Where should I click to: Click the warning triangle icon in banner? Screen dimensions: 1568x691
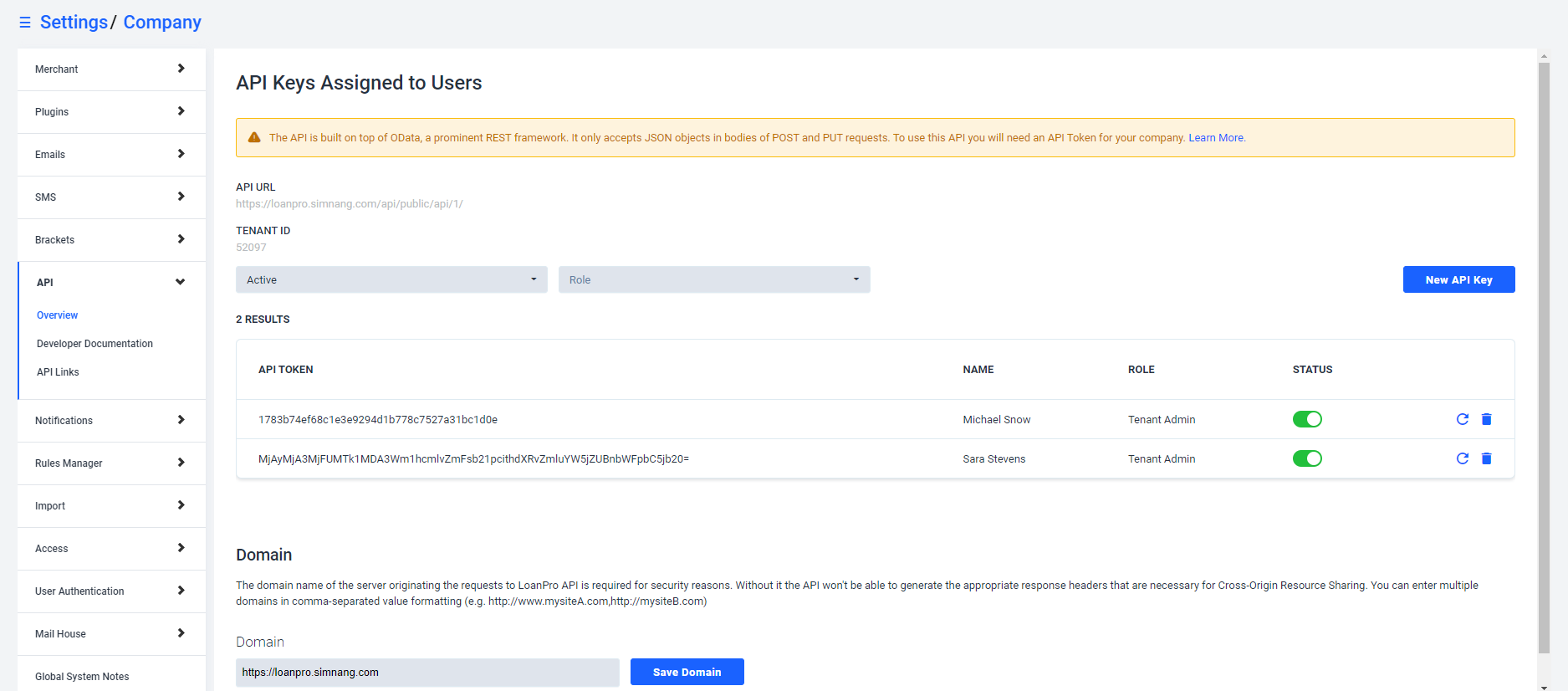[254, 137]
